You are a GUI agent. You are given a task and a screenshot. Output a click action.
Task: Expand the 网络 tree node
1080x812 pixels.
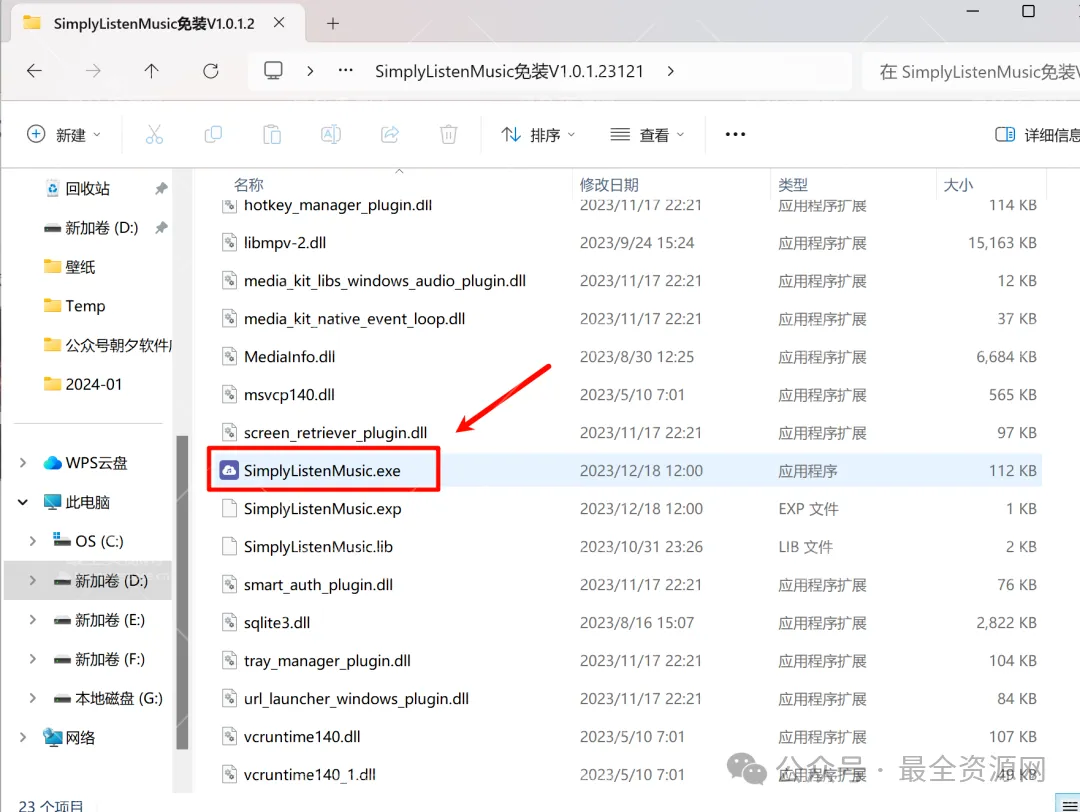pyautogui.click(x=23, y=738)
